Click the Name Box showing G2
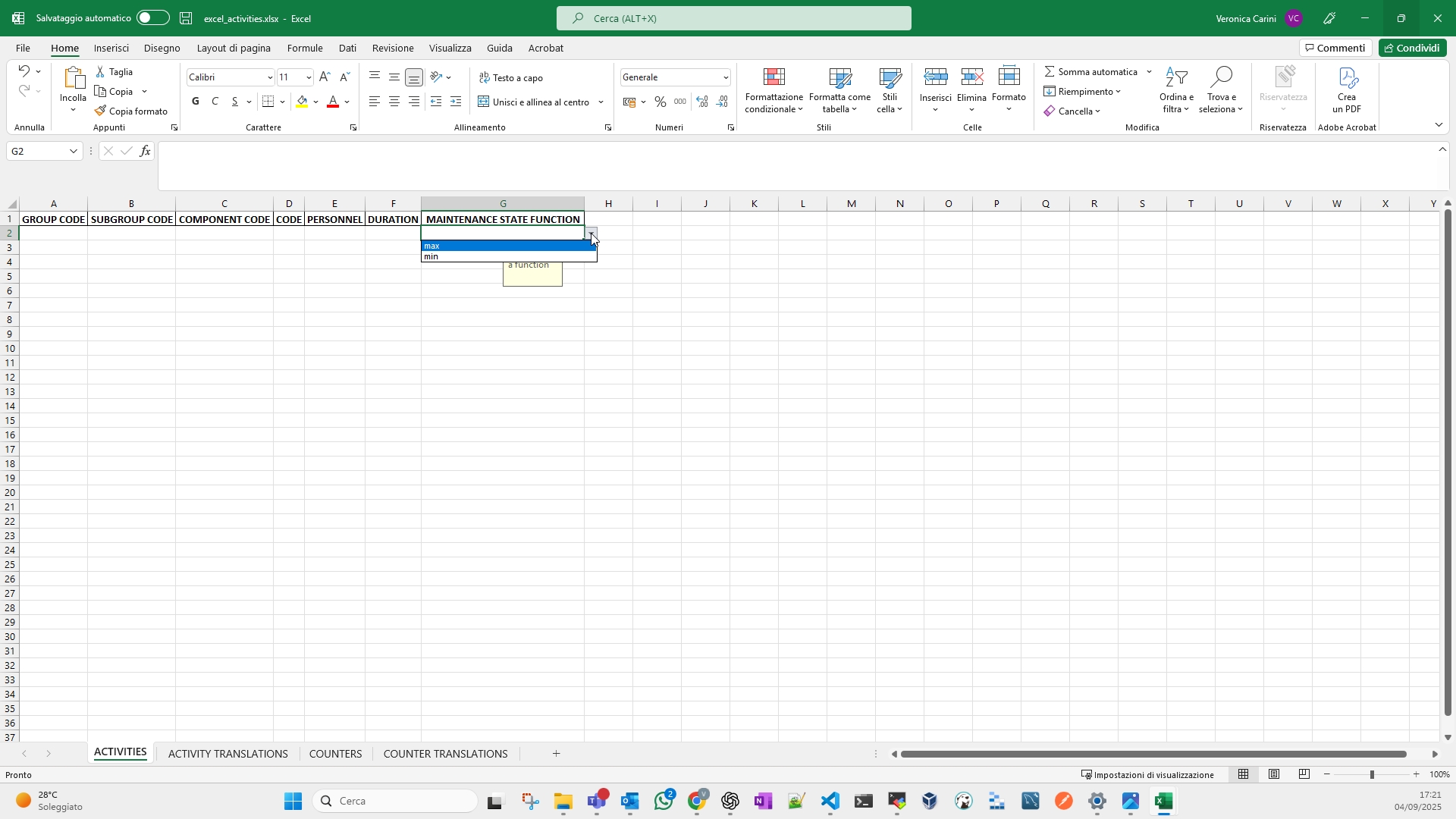 point(38,152)
